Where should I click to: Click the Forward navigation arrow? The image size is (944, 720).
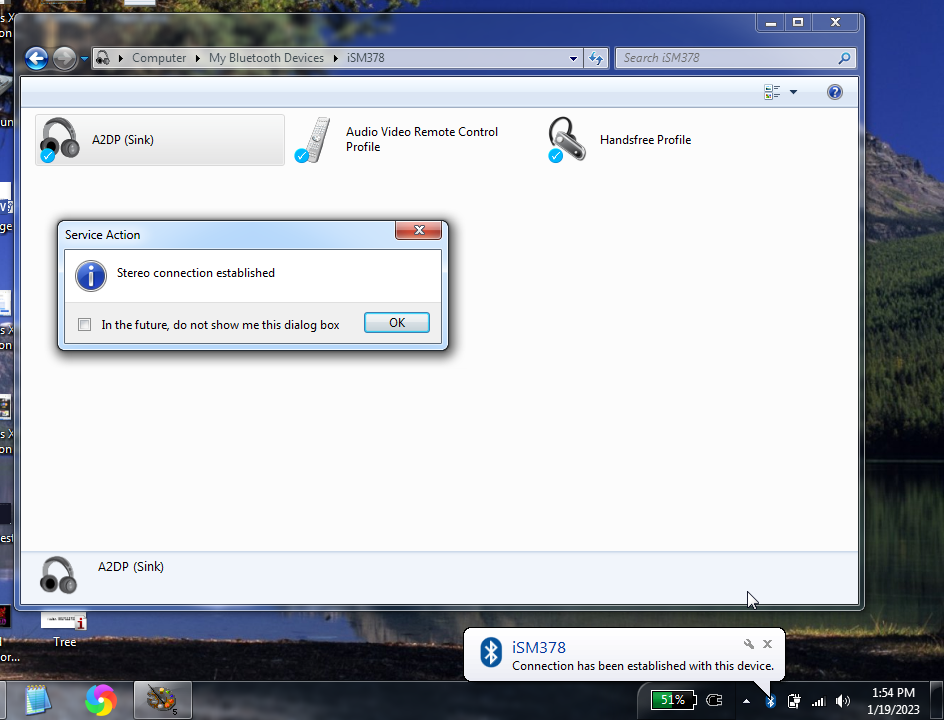(64, 58)
